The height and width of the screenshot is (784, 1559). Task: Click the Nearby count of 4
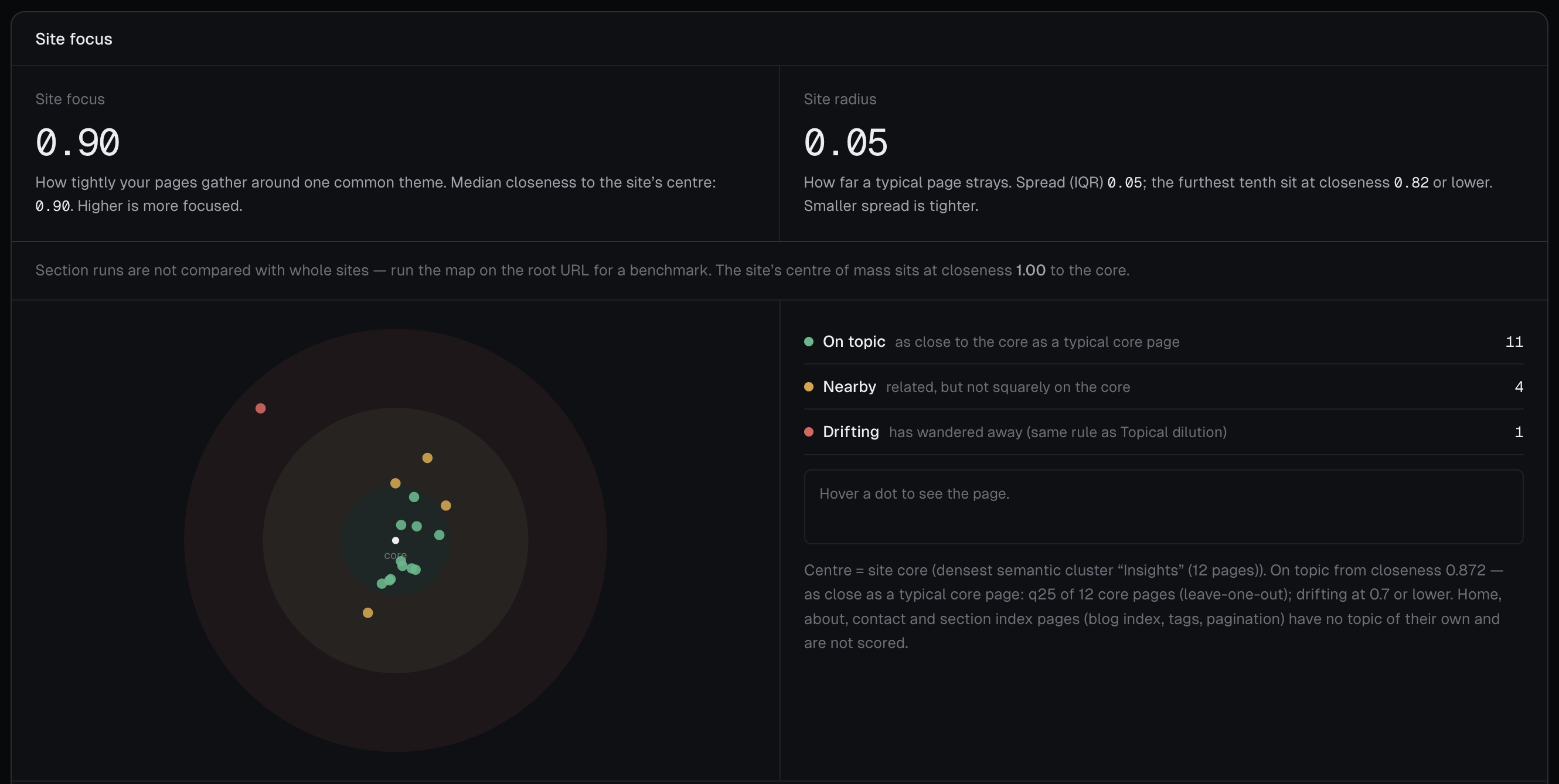coord(1519,387)
